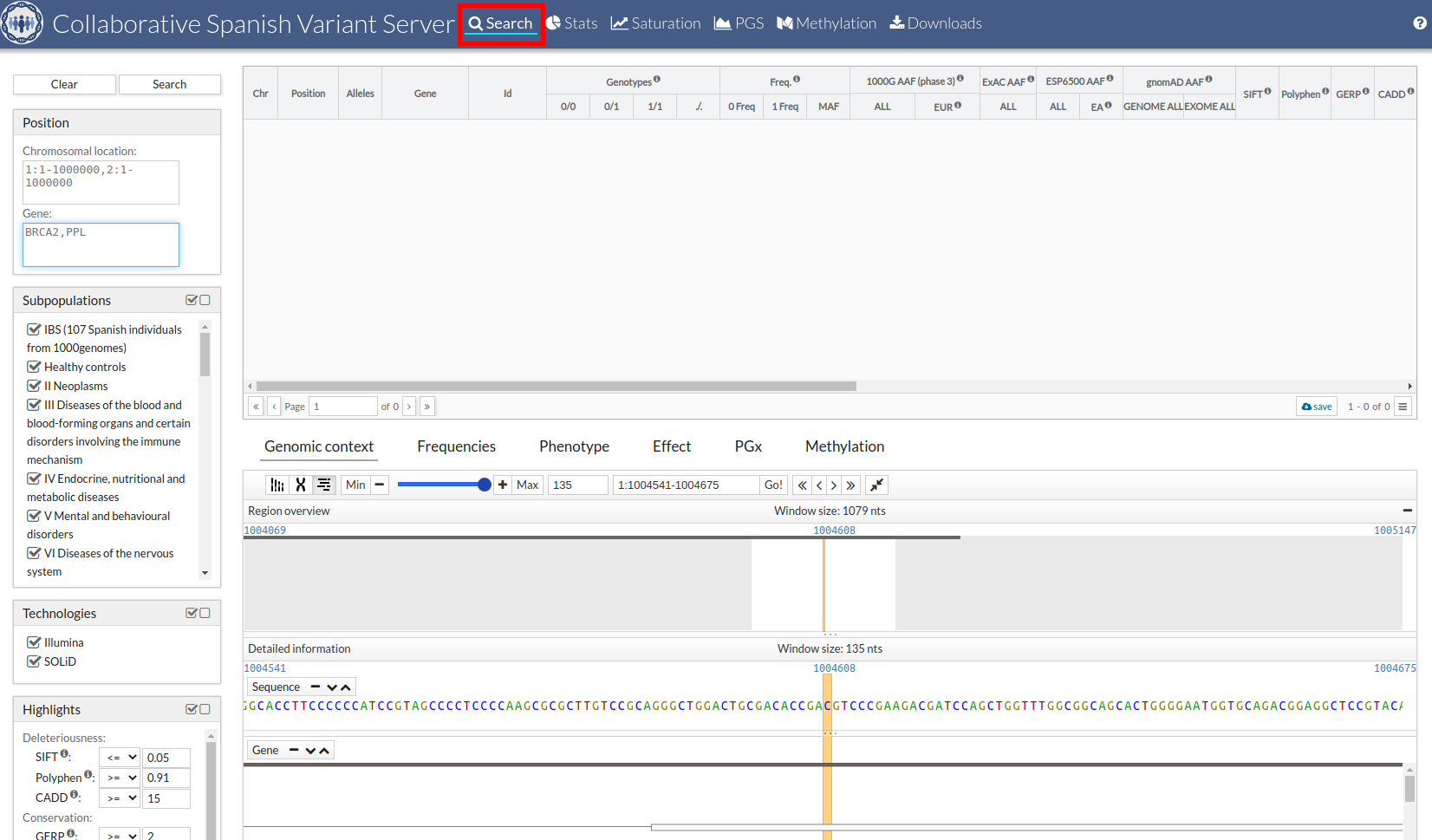Select all Highlights with check icon
This screenshot has width=1432, height=840.
(x=192, y=709)
